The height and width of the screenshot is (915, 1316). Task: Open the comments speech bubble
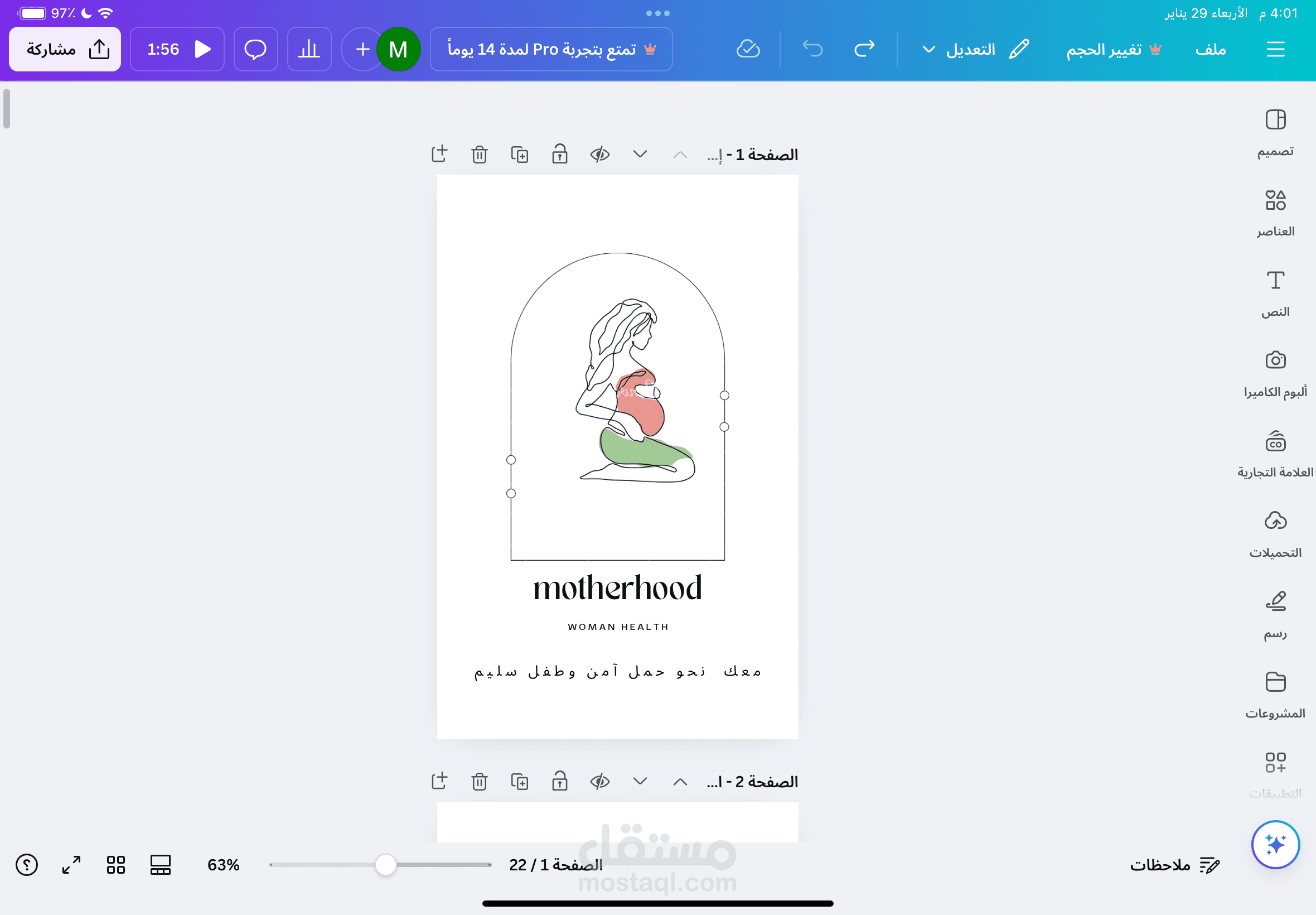tap(255, 49)
